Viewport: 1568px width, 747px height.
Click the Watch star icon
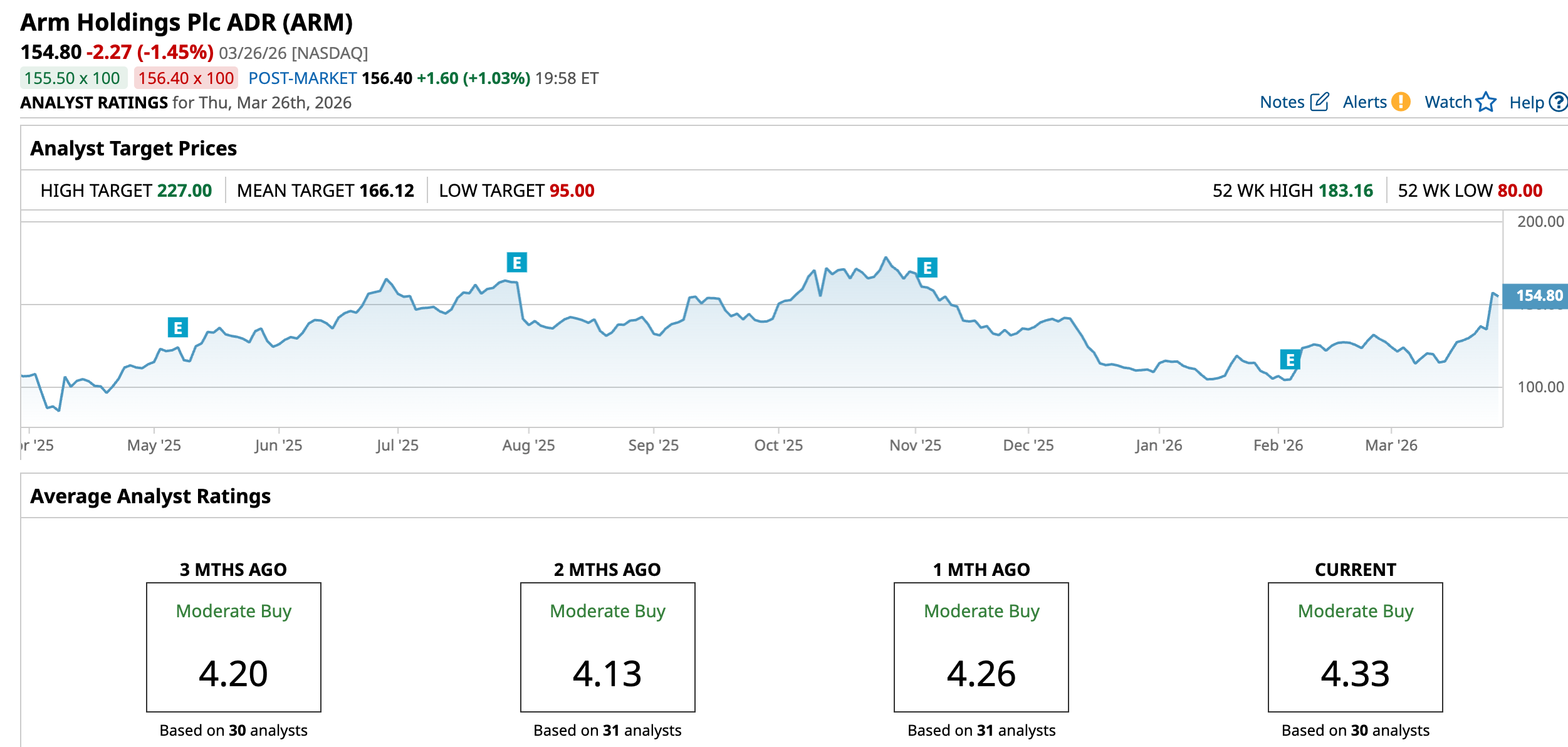pyautogui.click(x=1486, y=102)
